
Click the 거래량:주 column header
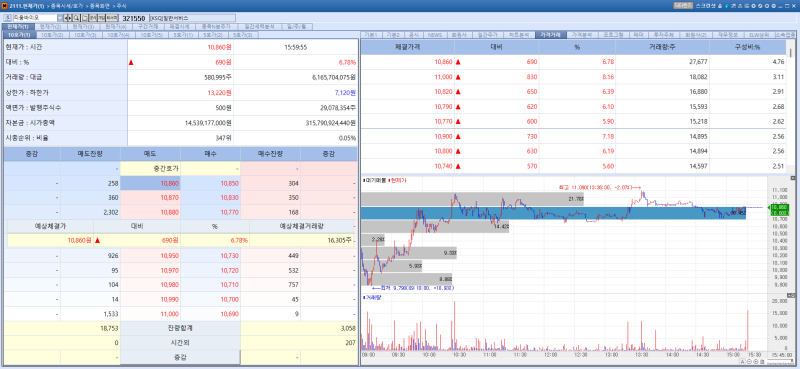click(662, 47)
